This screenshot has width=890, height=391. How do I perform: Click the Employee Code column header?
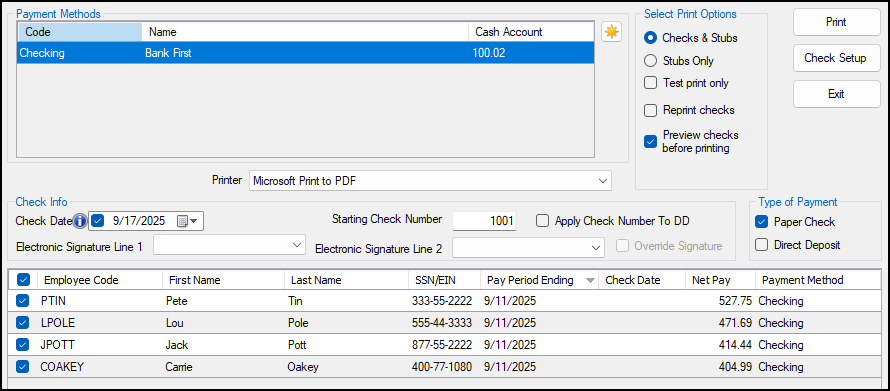click(100, 280)
